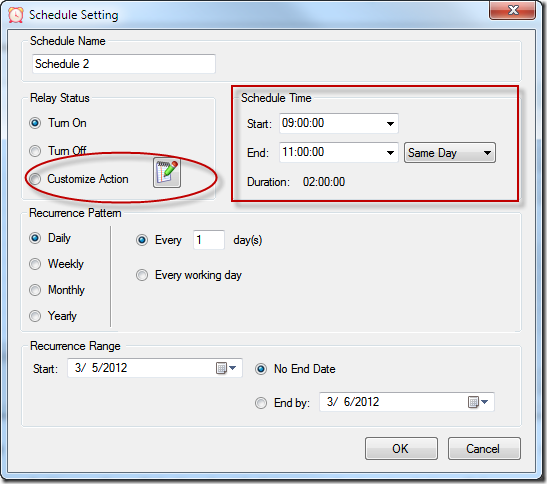
Task: Choose the Customize Action radio option
Action: 35,179
